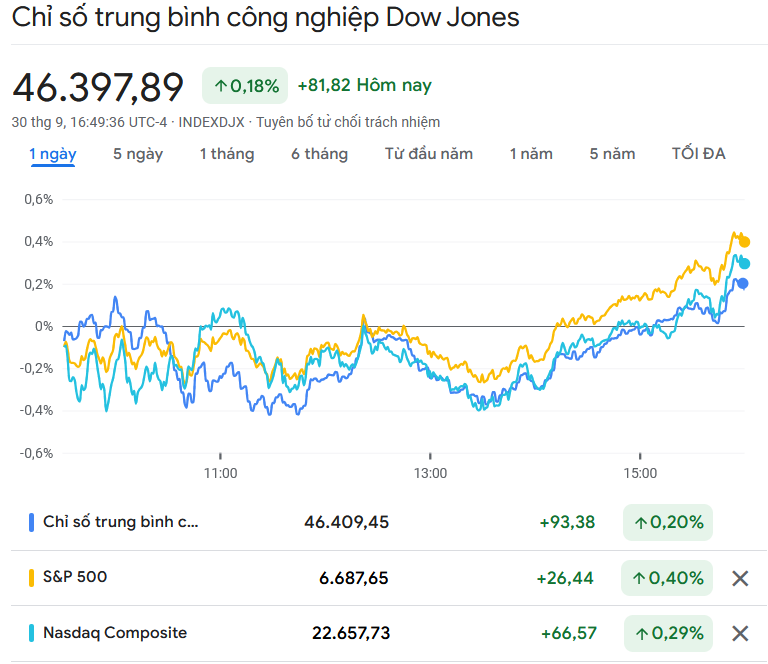Click the yellow S&P 500 legend color bar
The width and height of the screenshot is (768, 664).
[32, 578]
